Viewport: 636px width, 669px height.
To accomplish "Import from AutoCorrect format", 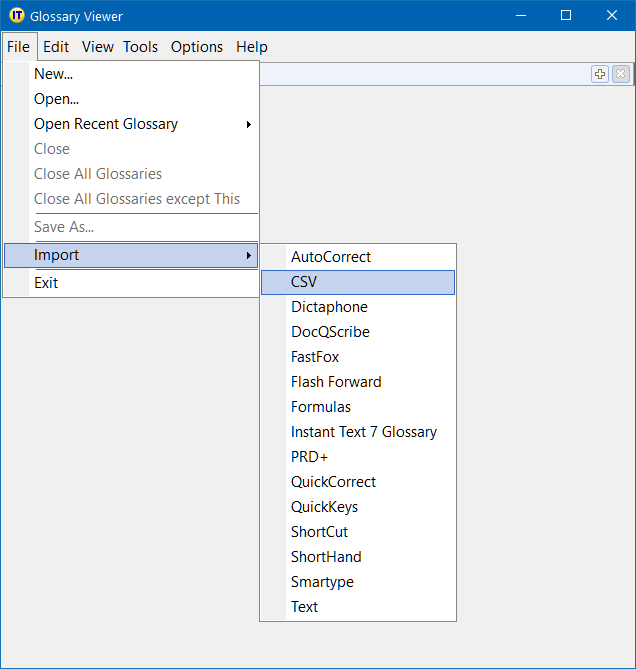I will point(331,257).
